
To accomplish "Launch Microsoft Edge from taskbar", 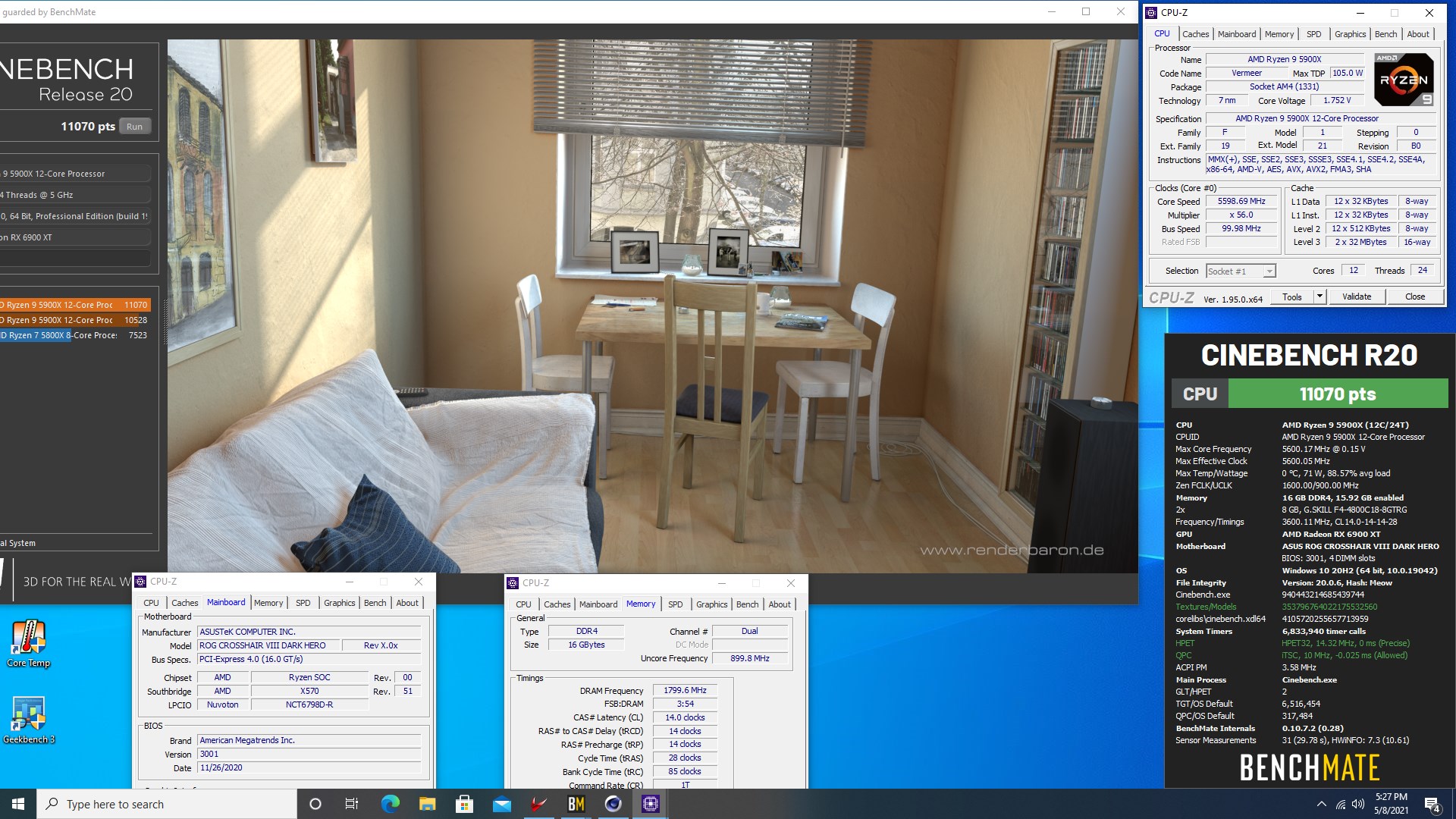I will (390, 804).
